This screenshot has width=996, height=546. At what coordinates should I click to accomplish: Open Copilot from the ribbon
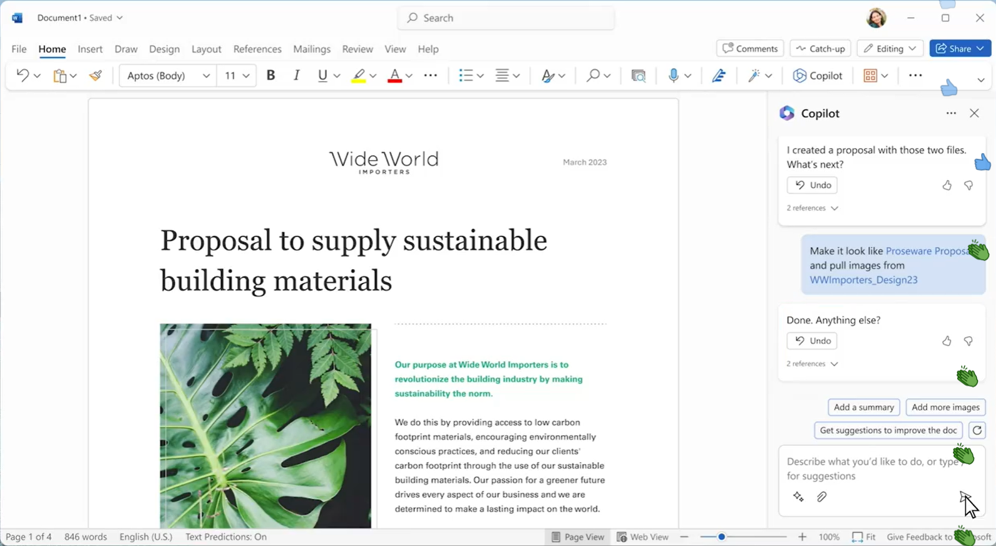click(x=817, y=76)
